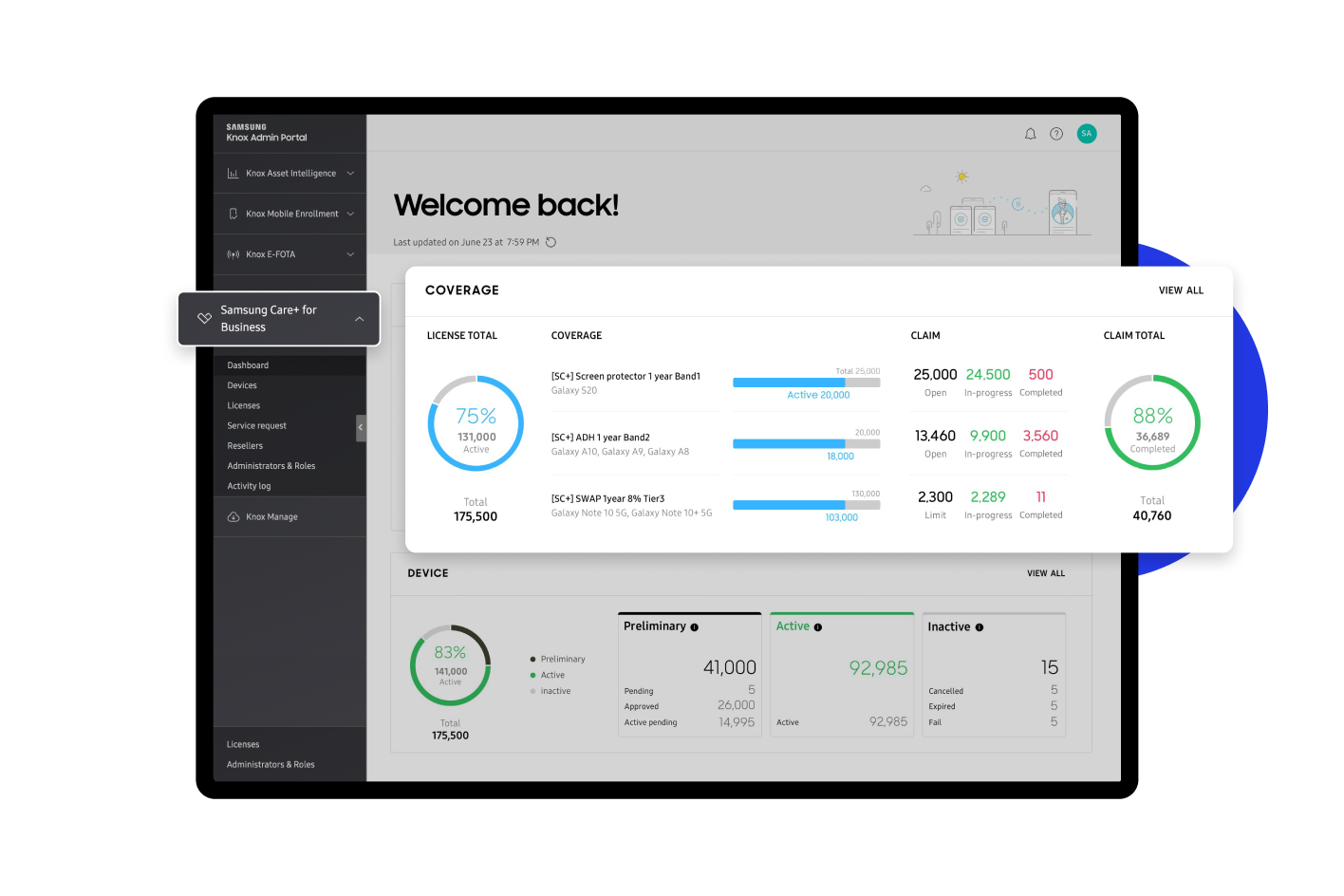Click the SWAP 1year coverage progress bar

pos(806,505)
